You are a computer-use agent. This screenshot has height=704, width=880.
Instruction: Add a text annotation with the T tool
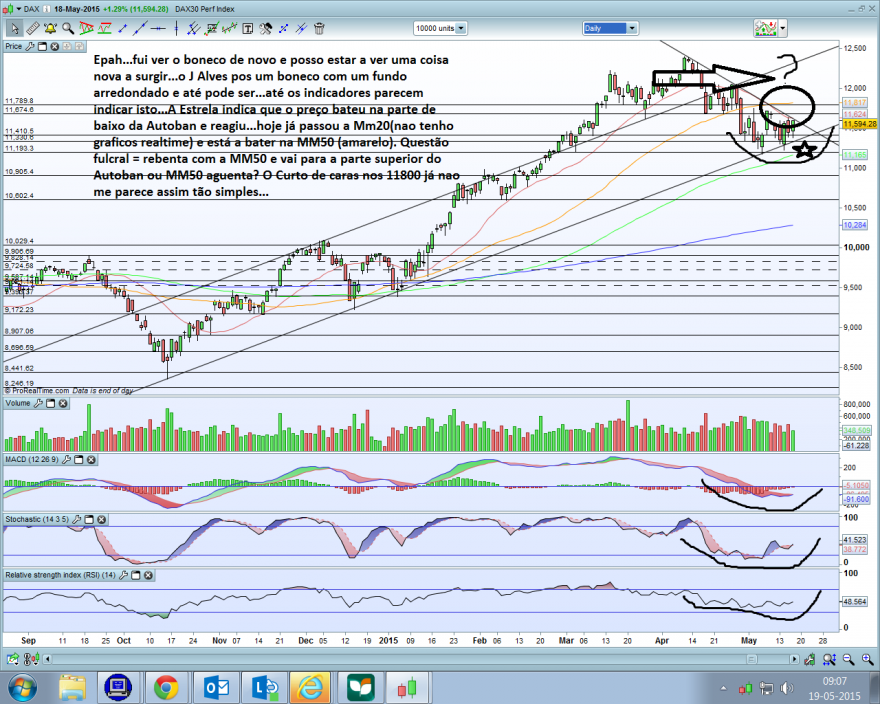(248, 28)
